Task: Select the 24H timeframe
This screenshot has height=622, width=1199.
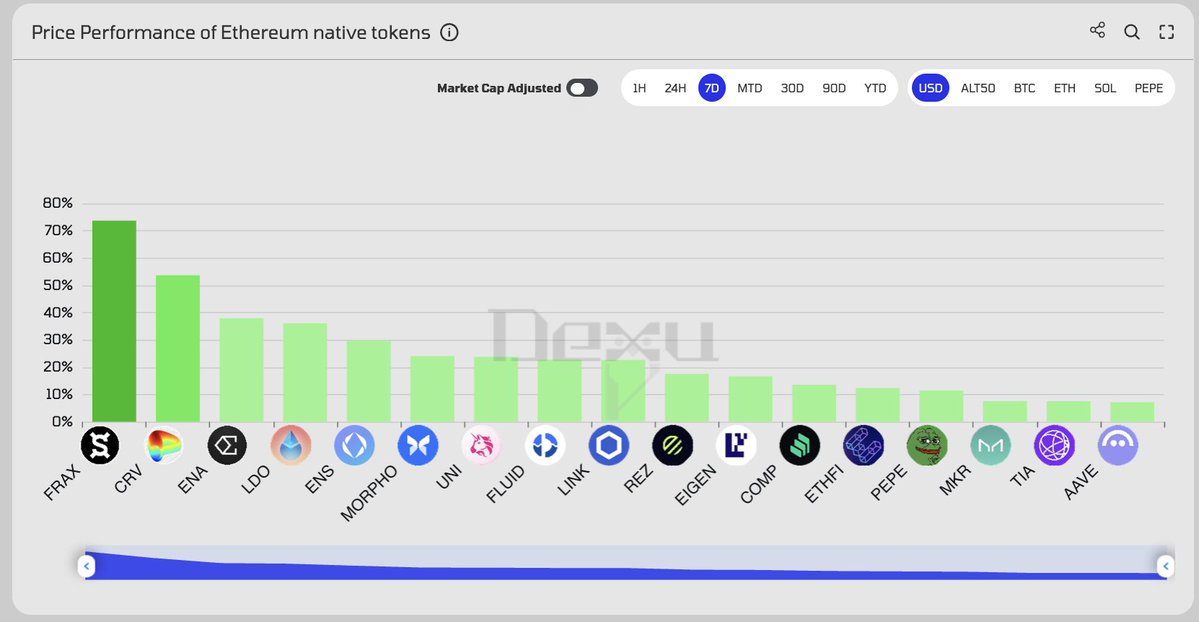Action: click(675, 88)
